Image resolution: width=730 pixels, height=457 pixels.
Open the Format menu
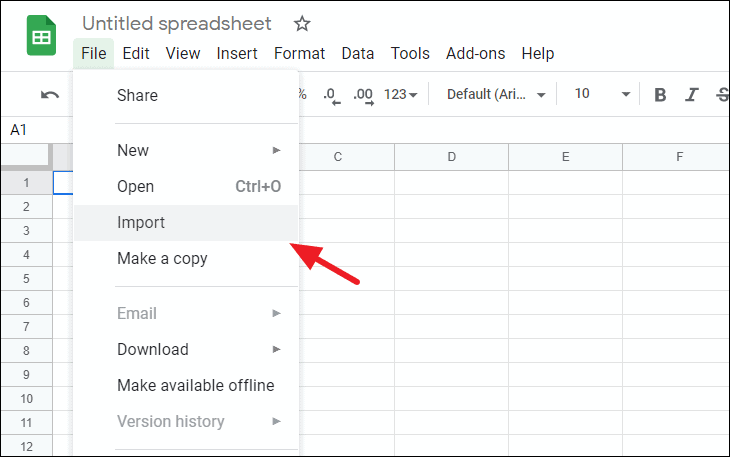(299, 53)
